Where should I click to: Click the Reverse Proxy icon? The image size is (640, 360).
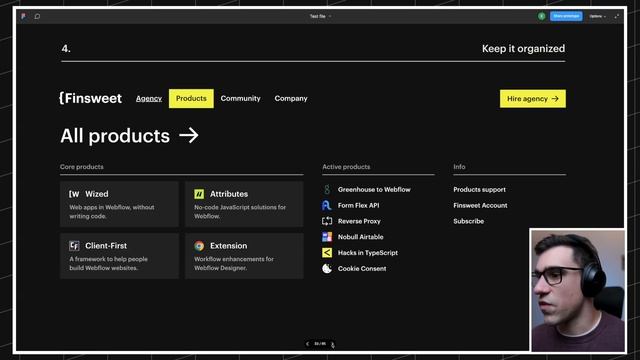pyautogui.click(x=327, y=221)
